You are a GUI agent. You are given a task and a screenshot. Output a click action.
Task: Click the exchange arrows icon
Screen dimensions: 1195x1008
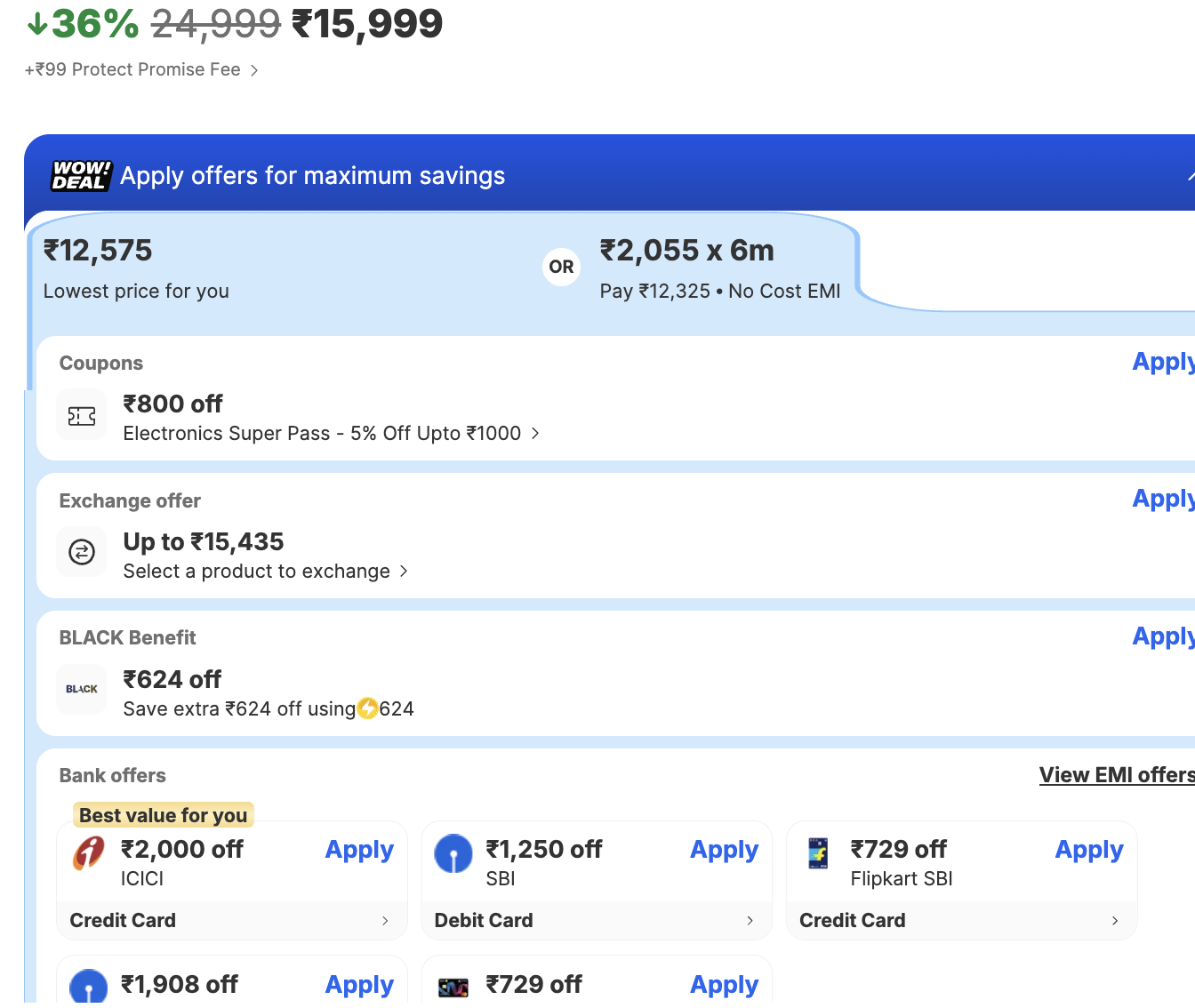pyautogui.click(x=82, y=553)
